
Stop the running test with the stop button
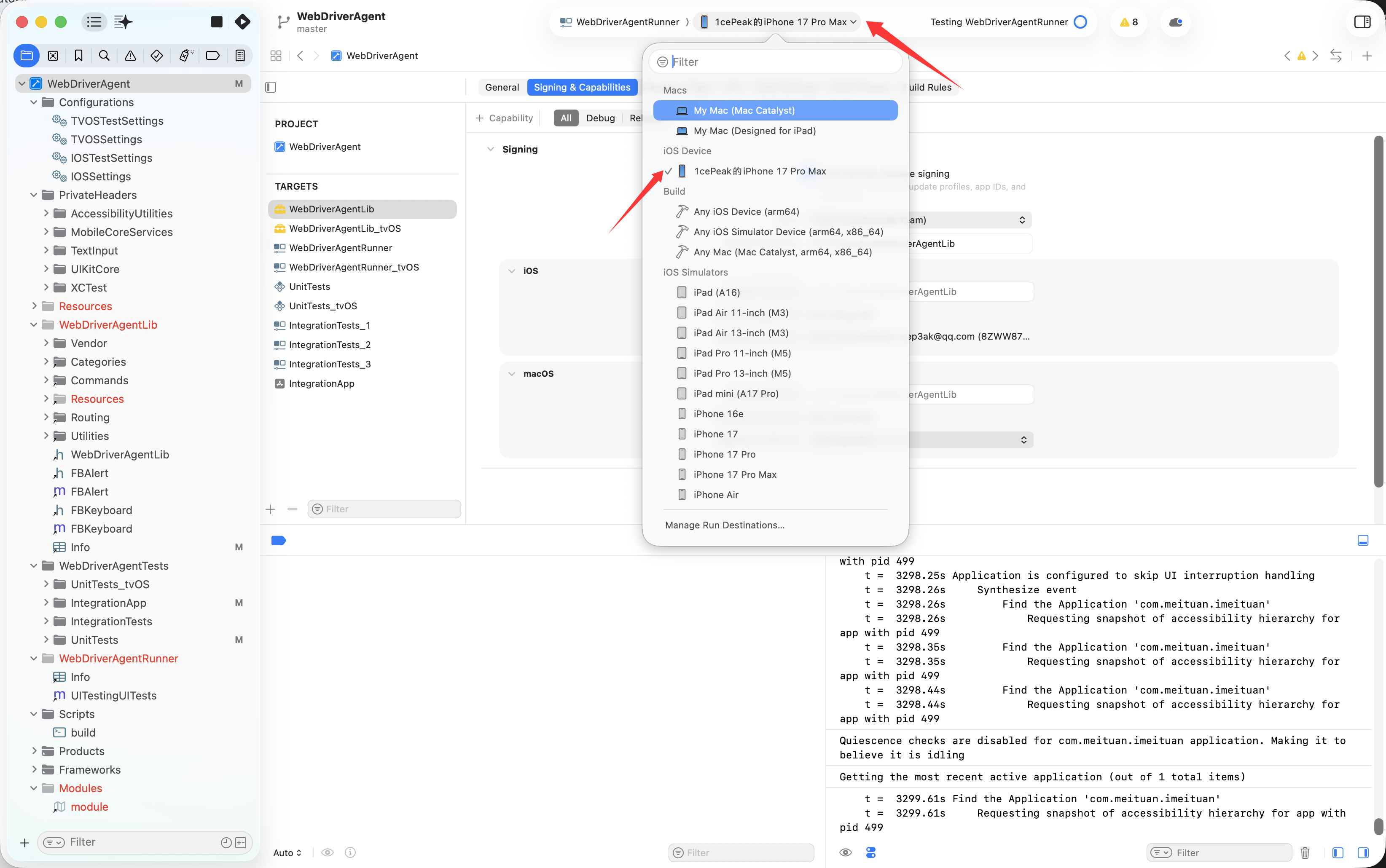[x=216, y=22]
